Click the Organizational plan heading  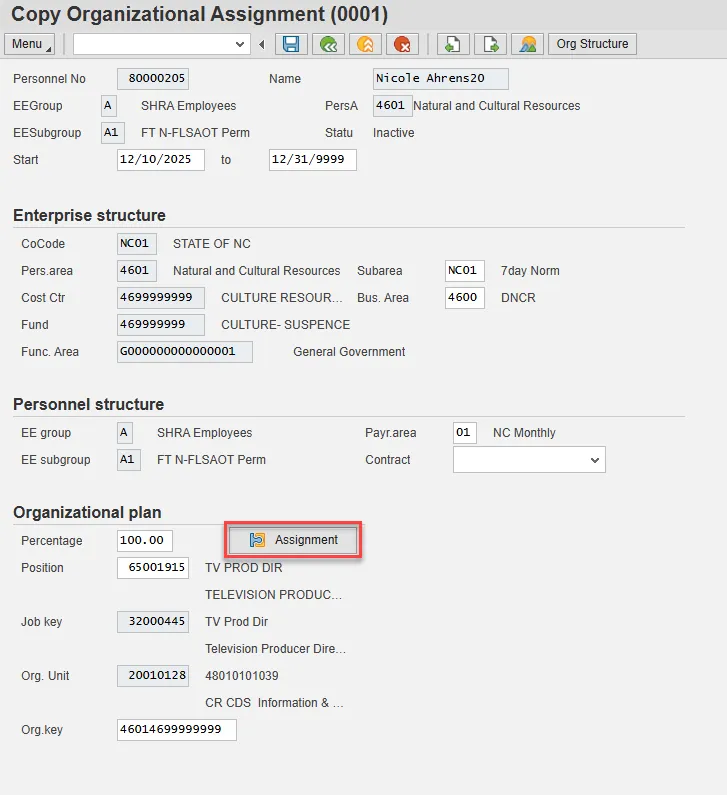click(87, 513)
